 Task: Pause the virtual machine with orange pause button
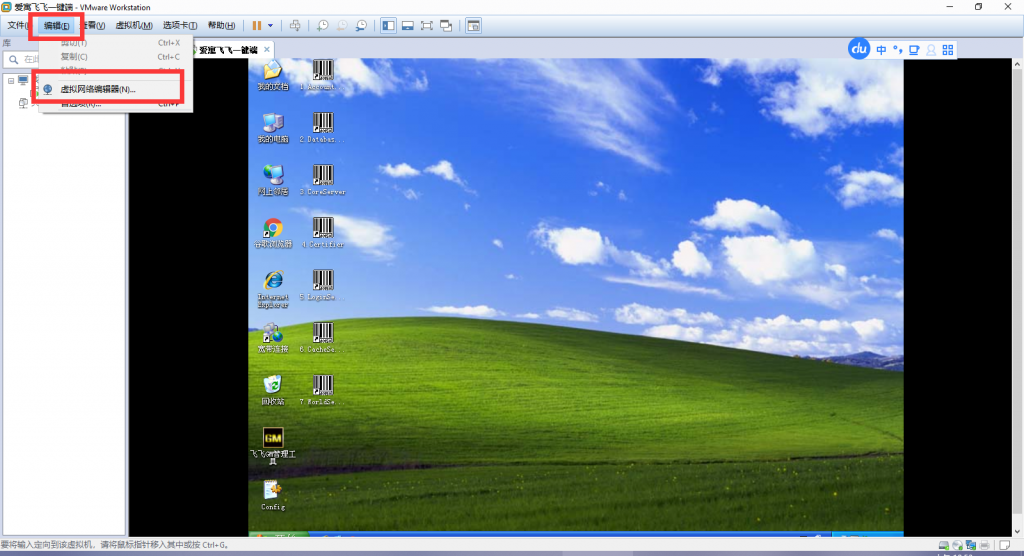tap(257, 25)
